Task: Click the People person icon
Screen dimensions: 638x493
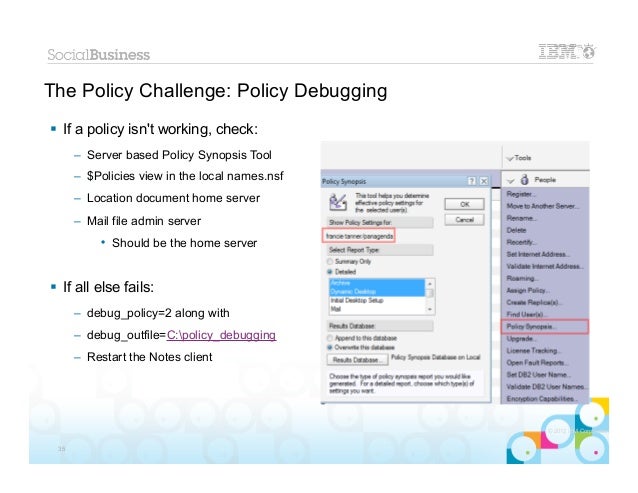Action: 525,179
